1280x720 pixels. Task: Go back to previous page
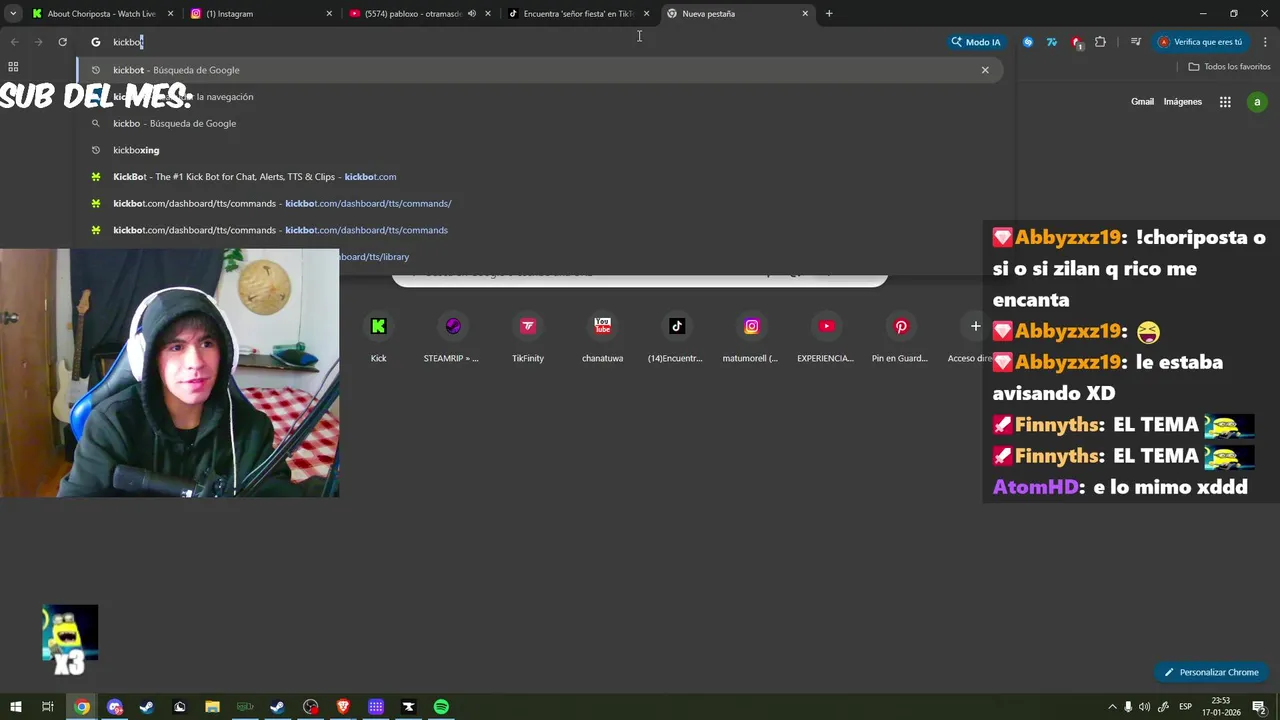click(14, 42)
